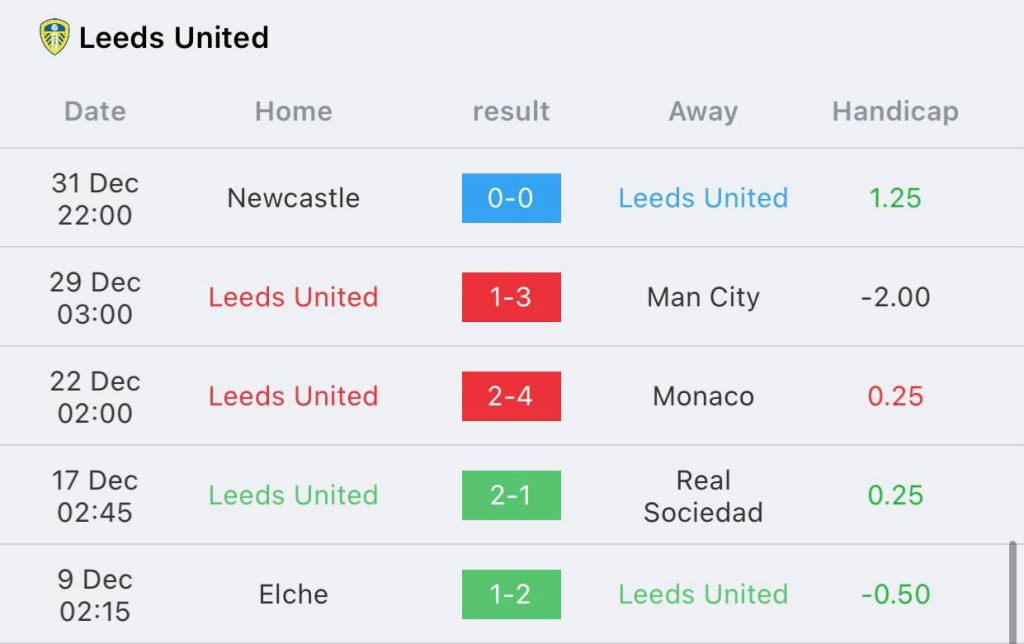The height and width of the screenshot is (644, 1024).
Task: Click the Man City away team
Action: pyautogui.click(x=703, y=297)
